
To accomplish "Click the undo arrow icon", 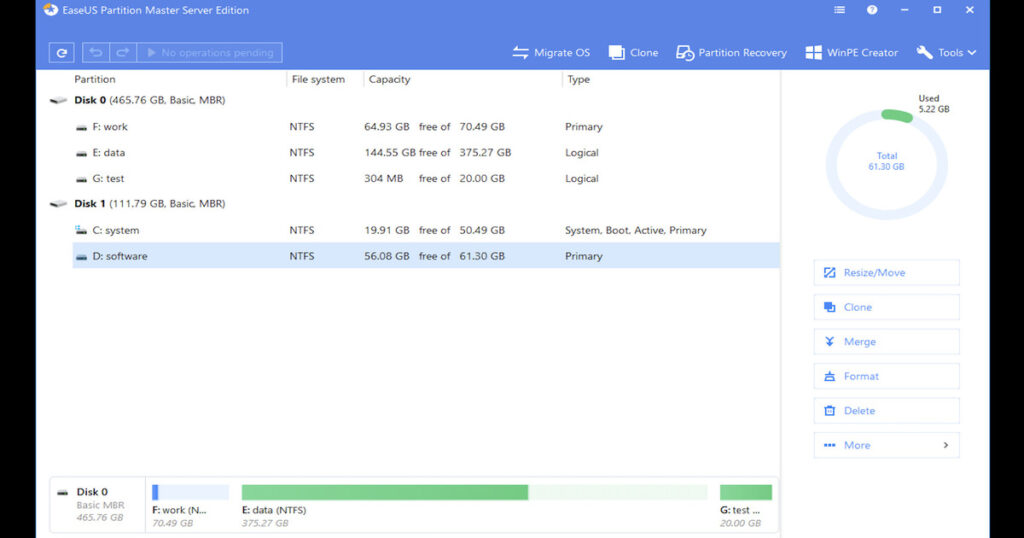I will (96, 53).
